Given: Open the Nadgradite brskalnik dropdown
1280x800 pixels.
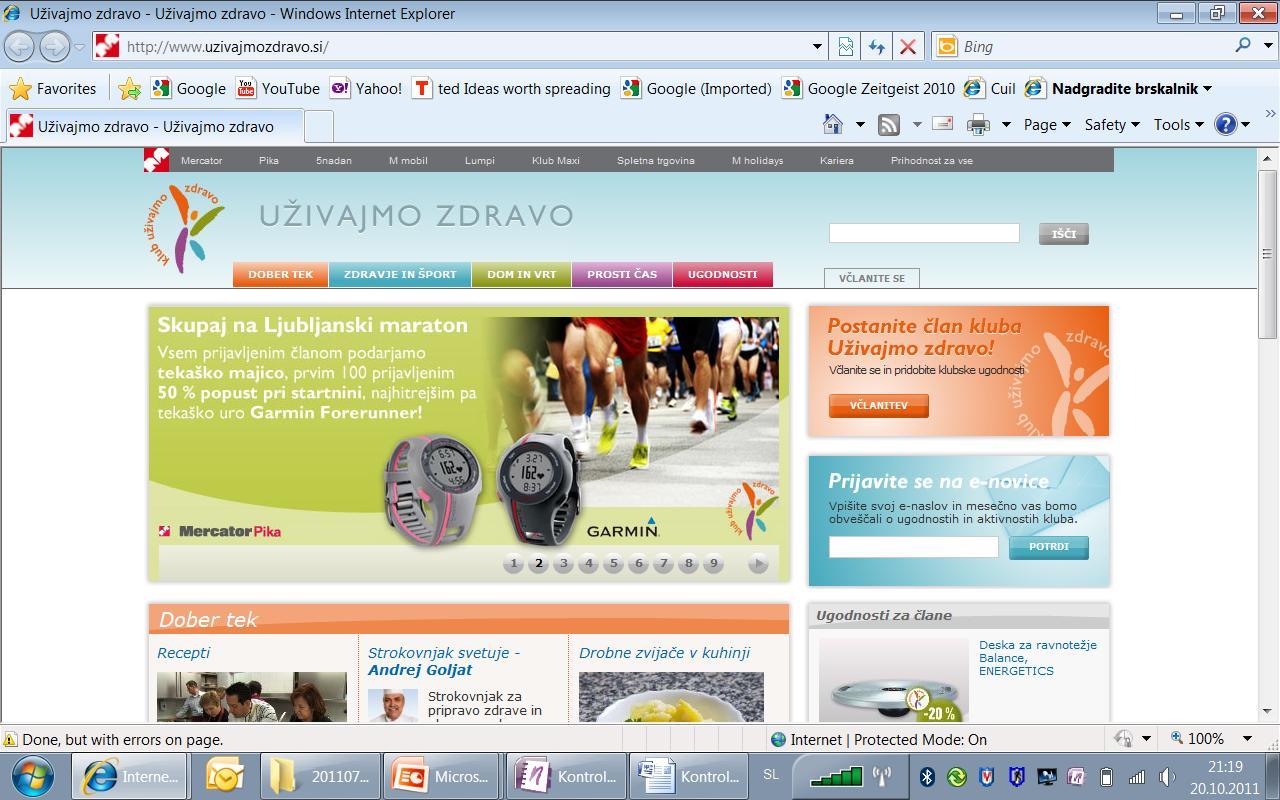Looking at the screenshot, I should (x=1132, y=88).
